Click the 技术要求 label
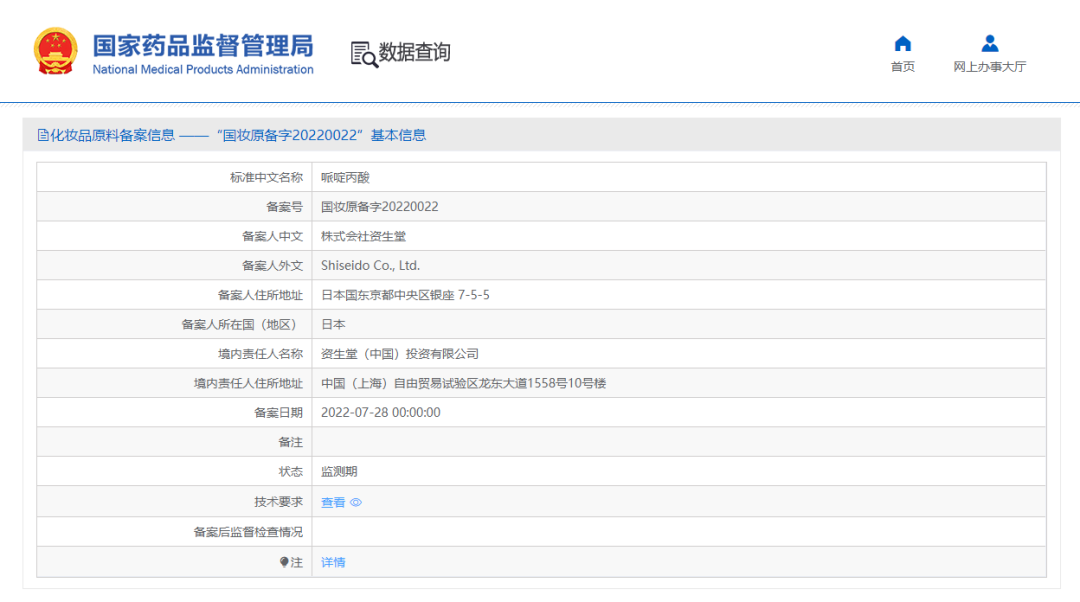The width and height of the screenshot is (1080, 602). tap(278, 502)
